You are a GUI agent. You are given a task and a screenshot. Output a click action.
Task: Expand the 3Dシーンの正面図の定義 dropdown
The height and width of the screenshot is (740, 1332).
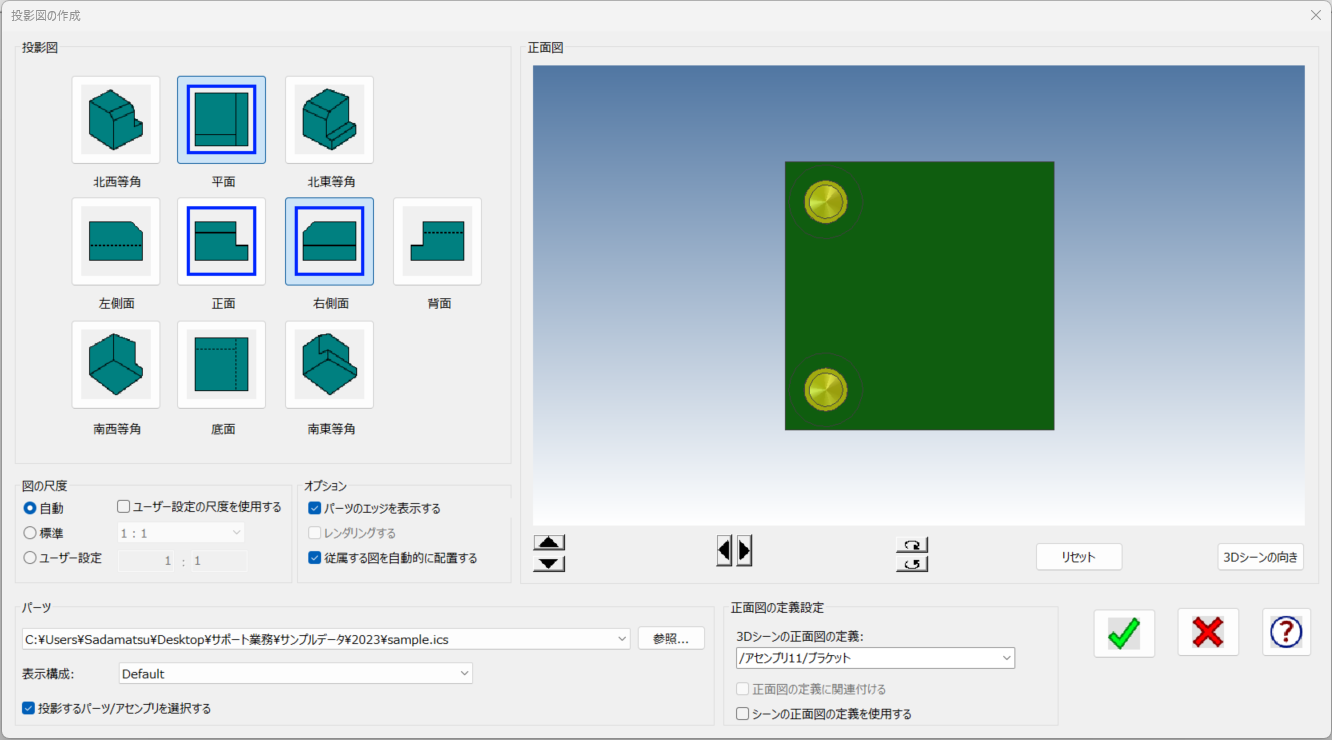pyautogui.click(x=875, y=658)
